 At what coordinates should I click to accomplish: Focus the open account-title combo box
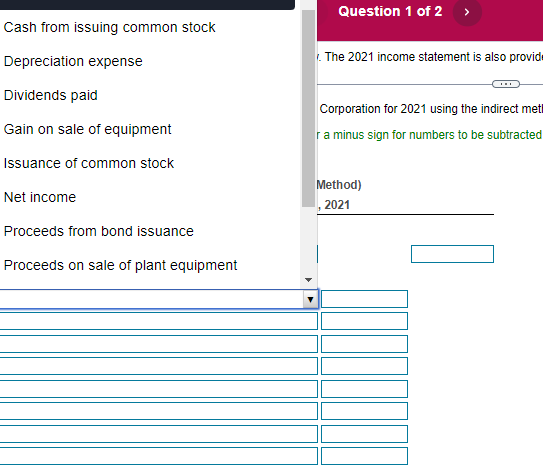158,299
